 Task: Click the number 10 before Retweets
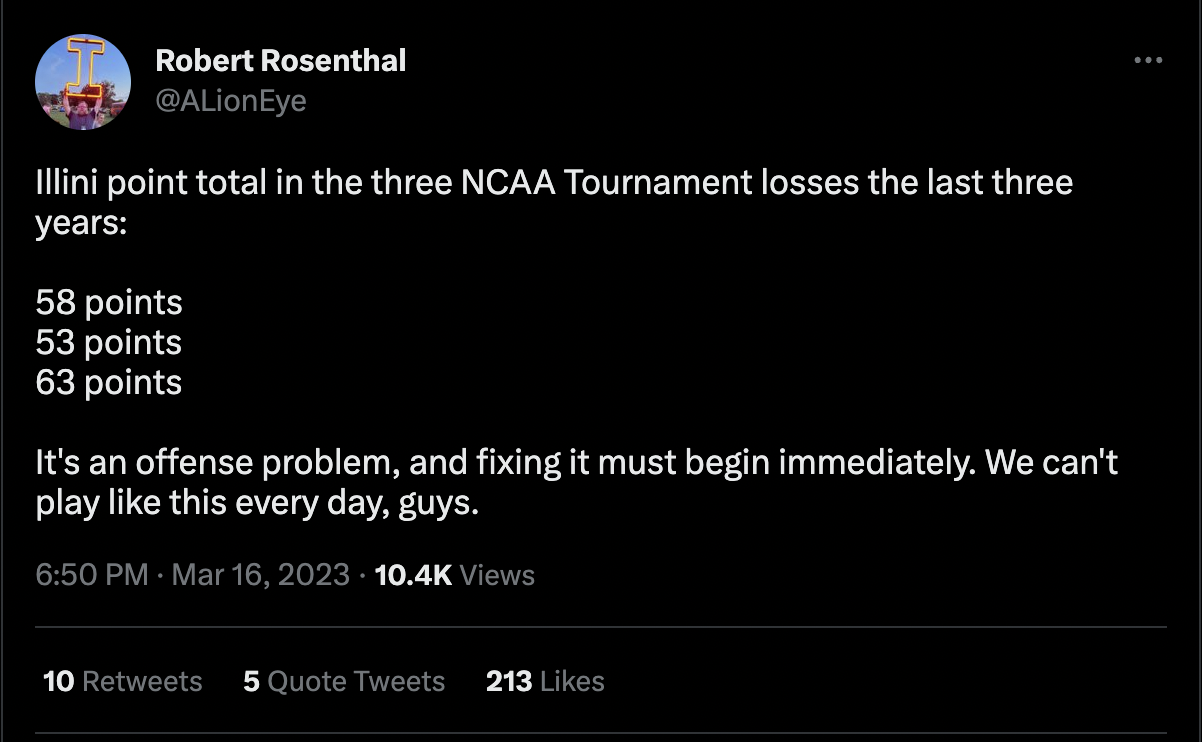(x=59, y=681)
